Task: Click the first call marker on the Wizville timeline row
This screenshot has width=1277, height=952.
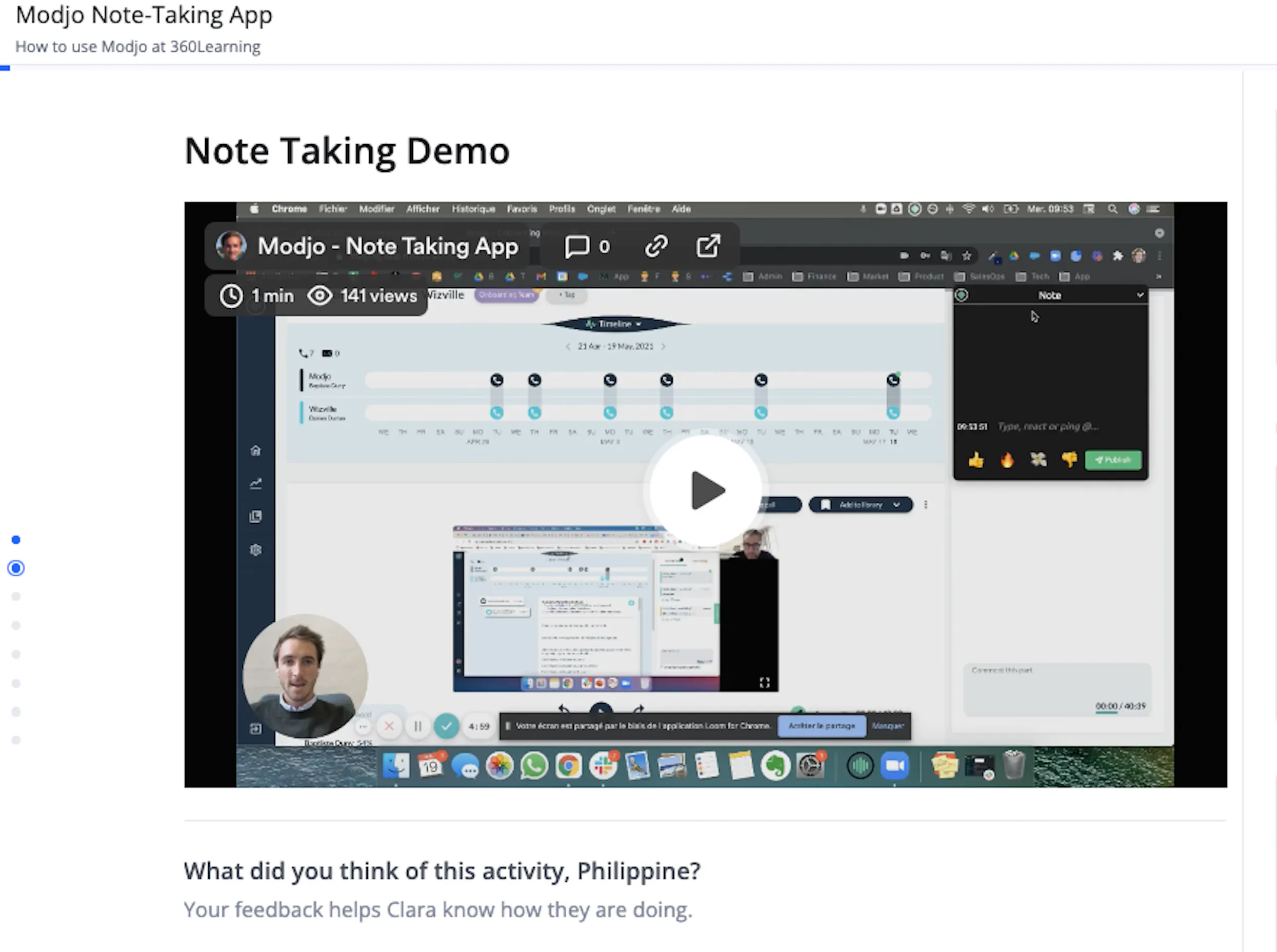Action: [x=497, y=412]
